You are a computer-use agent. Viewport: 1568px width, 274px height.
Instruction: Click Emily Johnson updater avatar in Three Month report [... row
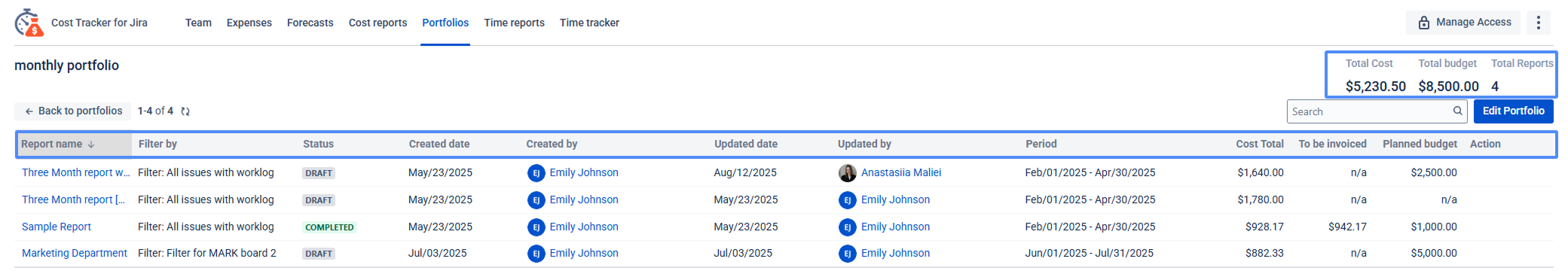pyautogui.click(x=847, y=200)
